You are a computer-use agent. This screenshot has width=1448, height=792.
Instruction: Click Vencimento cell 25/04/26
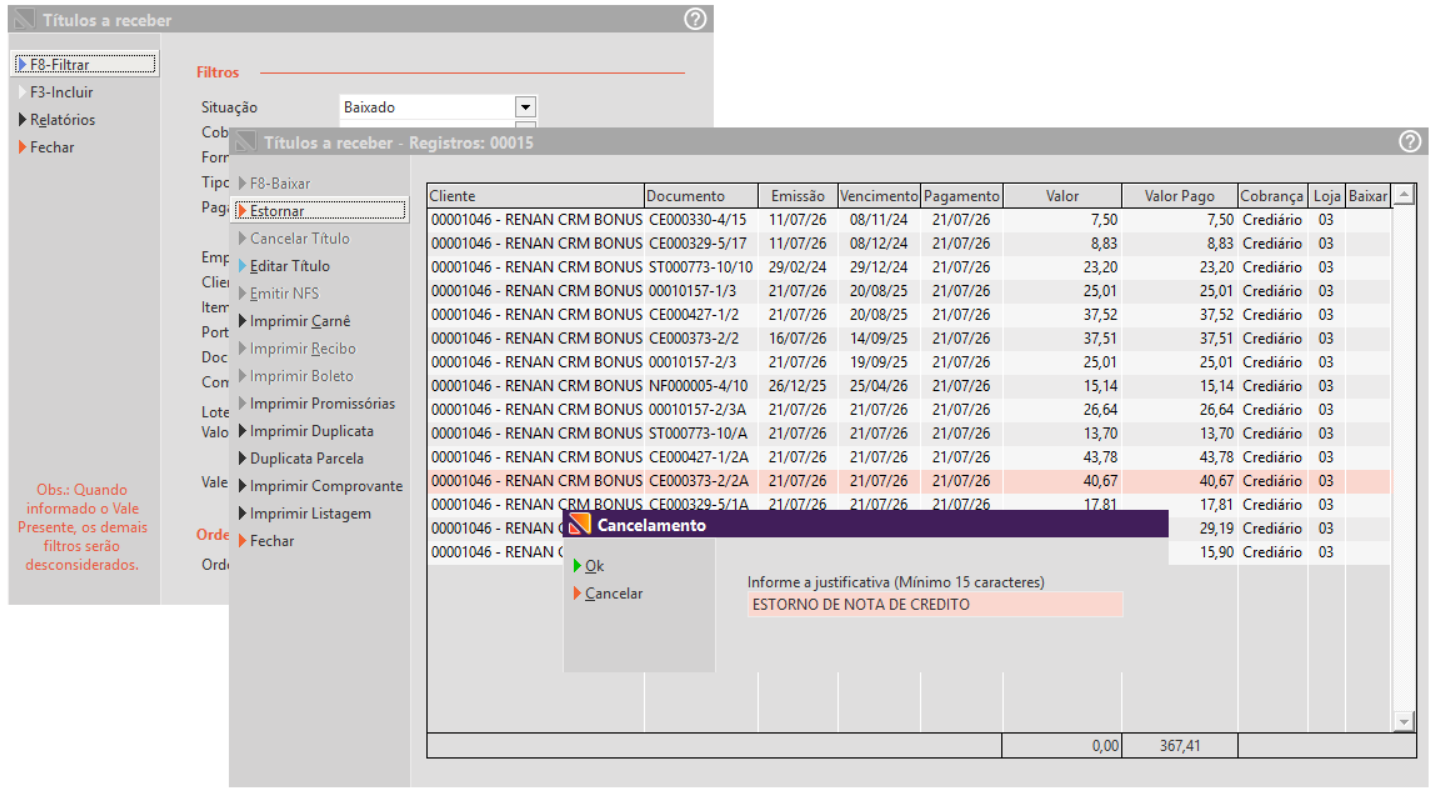tap(878, 386)
